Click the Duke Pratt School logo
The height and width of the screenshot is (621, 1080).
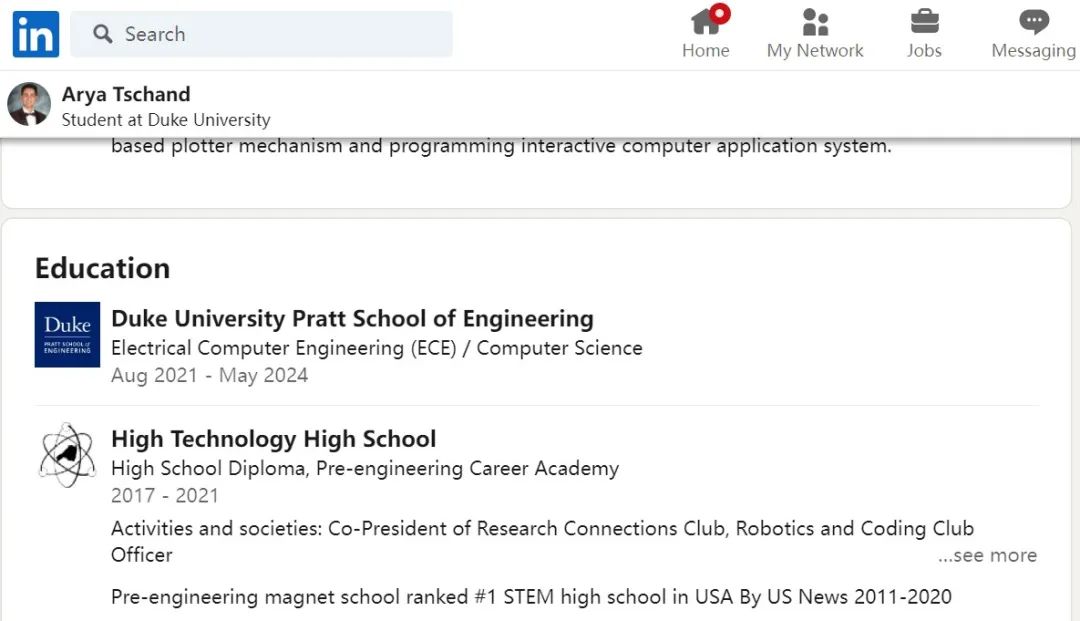coord(67,334)
